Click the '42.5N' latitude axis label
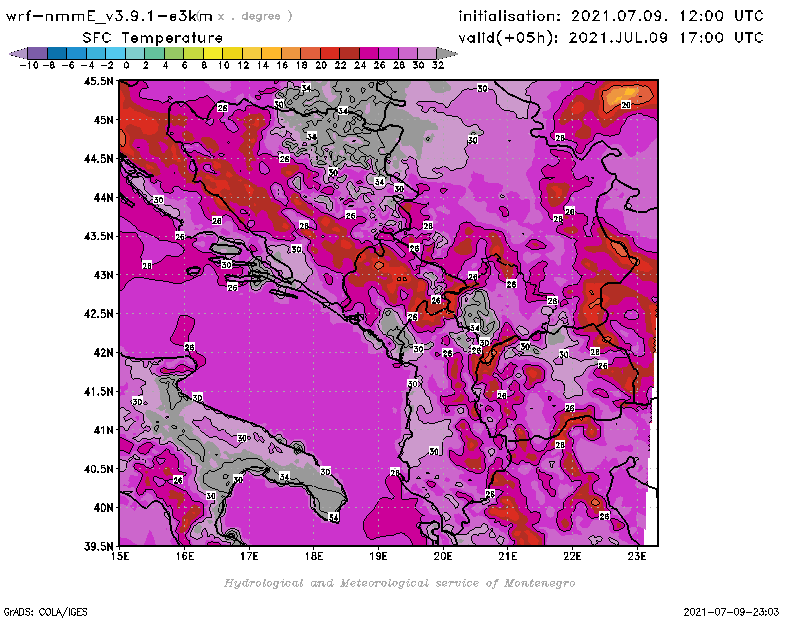This screenshot has width=800, height=618. tap(98, 314)
